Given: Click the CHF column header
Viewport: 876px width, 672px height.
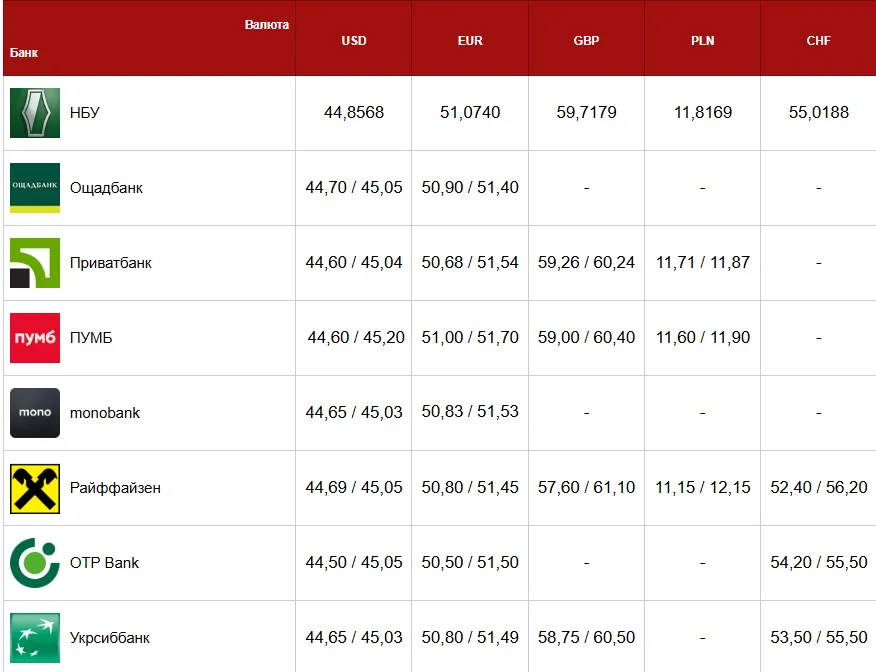Looking at the screenshot, I should tap(818, 41).
